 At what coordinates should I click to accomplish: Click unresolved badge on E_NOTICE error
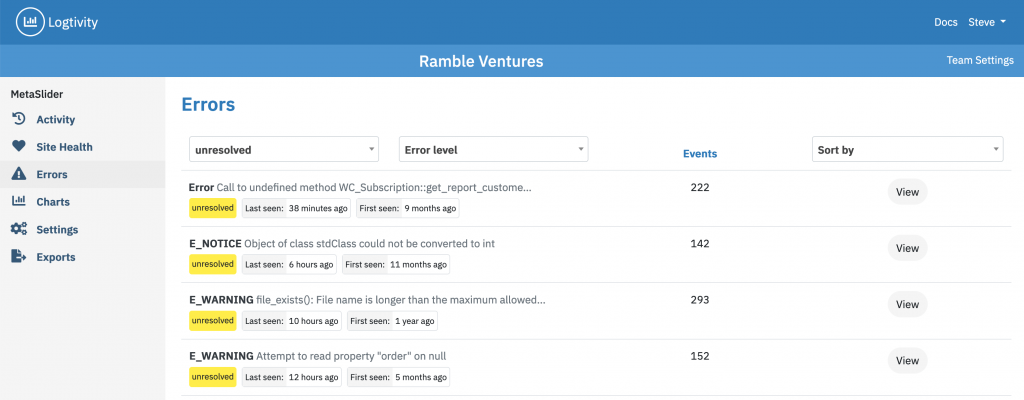point(213,264)
